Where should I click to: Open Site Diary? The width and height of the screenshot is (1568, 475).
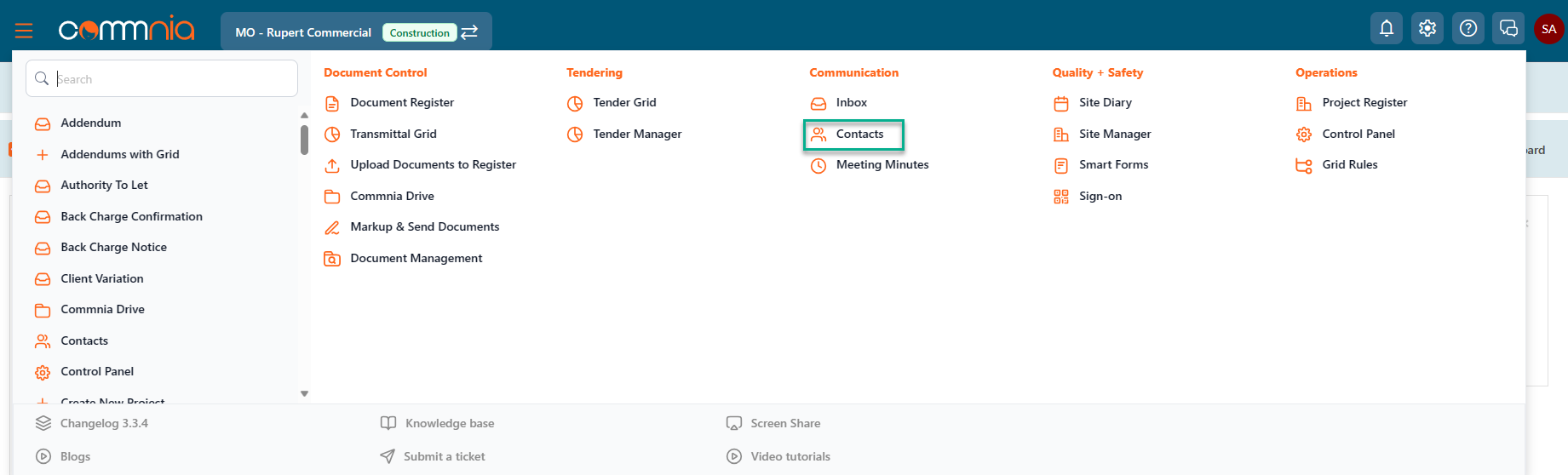coord(1106,102)
